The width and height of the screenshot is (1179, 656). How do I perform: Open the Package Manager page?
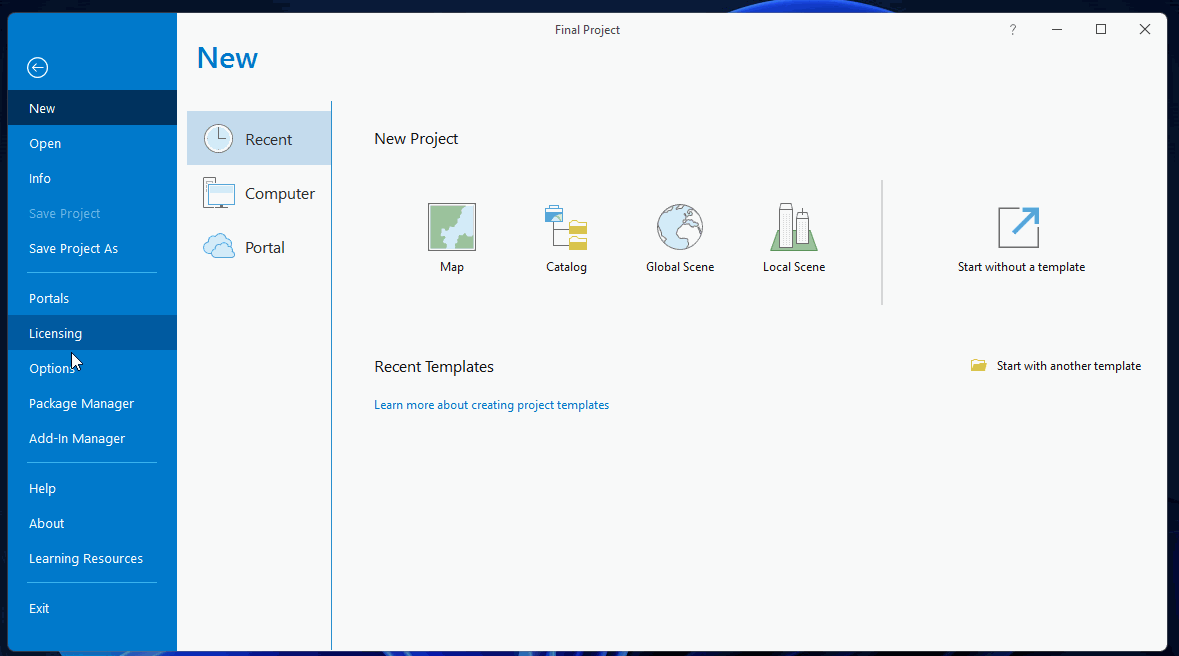pos(81,403)
